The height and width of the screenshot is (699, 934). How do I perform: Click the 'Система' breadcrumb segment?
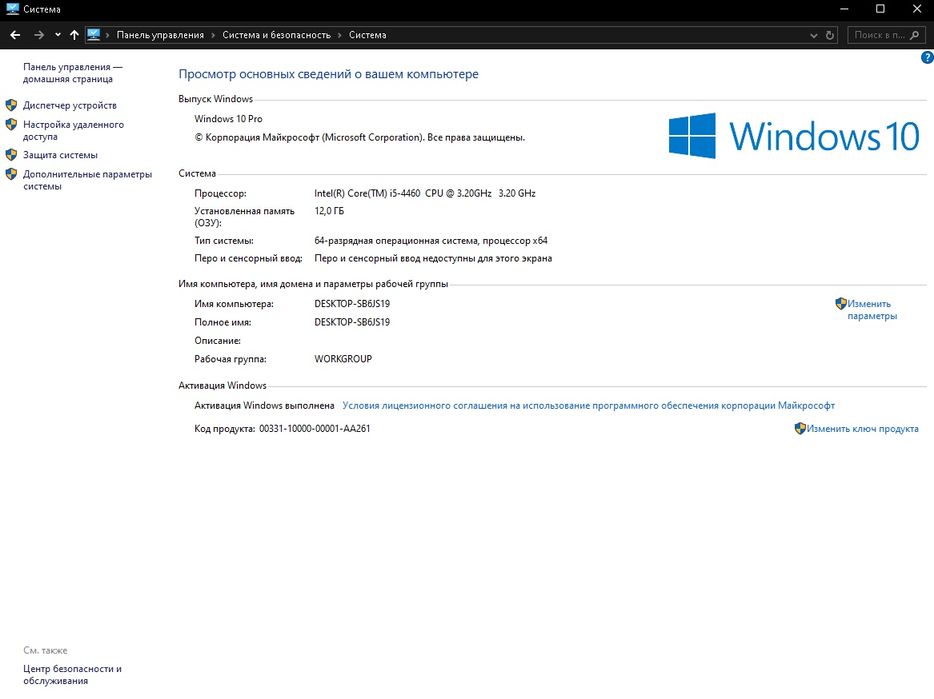368,35
